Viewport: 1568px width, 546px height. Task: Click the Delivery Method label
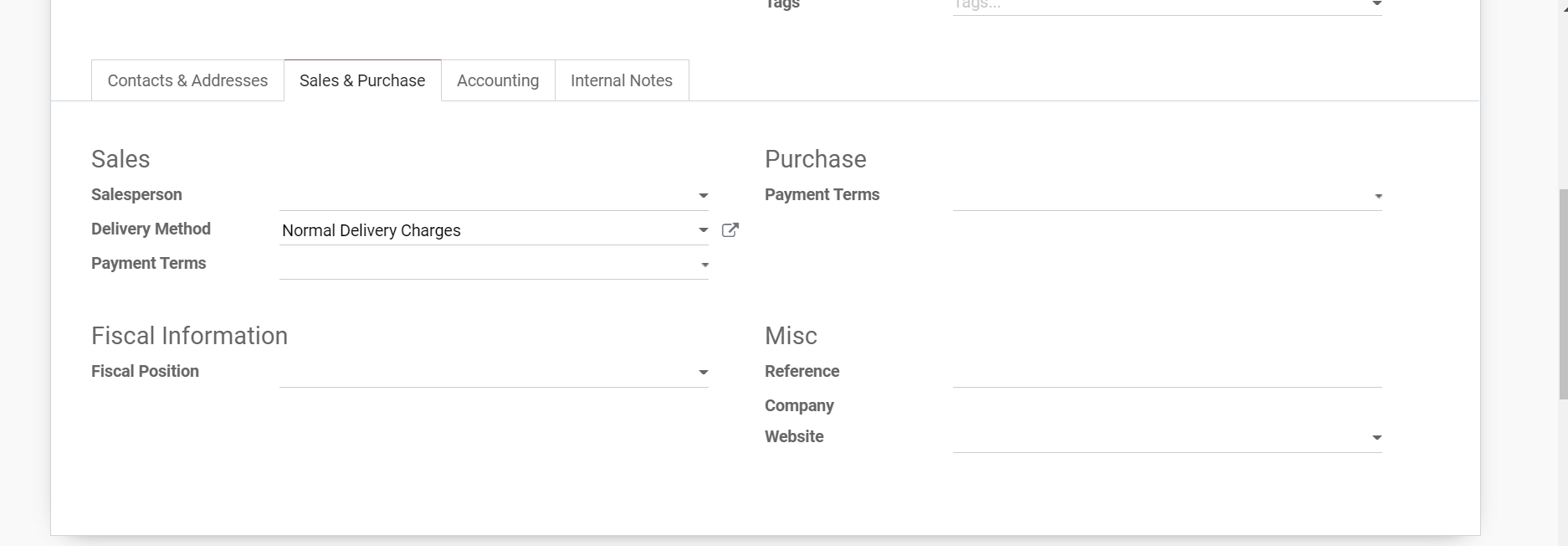point(151,229)
